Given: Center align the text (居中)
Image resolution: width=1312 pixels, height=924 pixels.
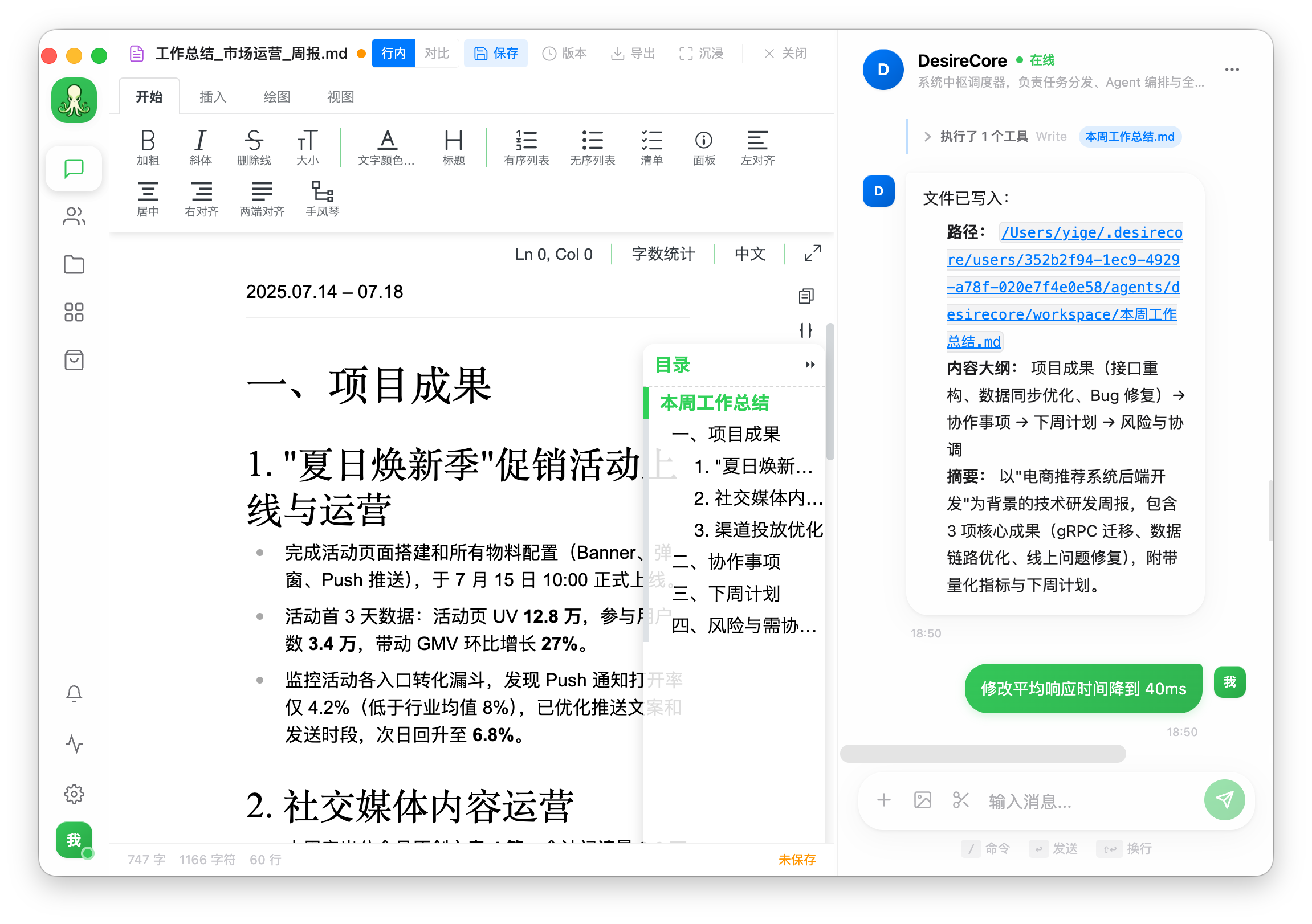Looking at the screenshot, I should (148, 198).
